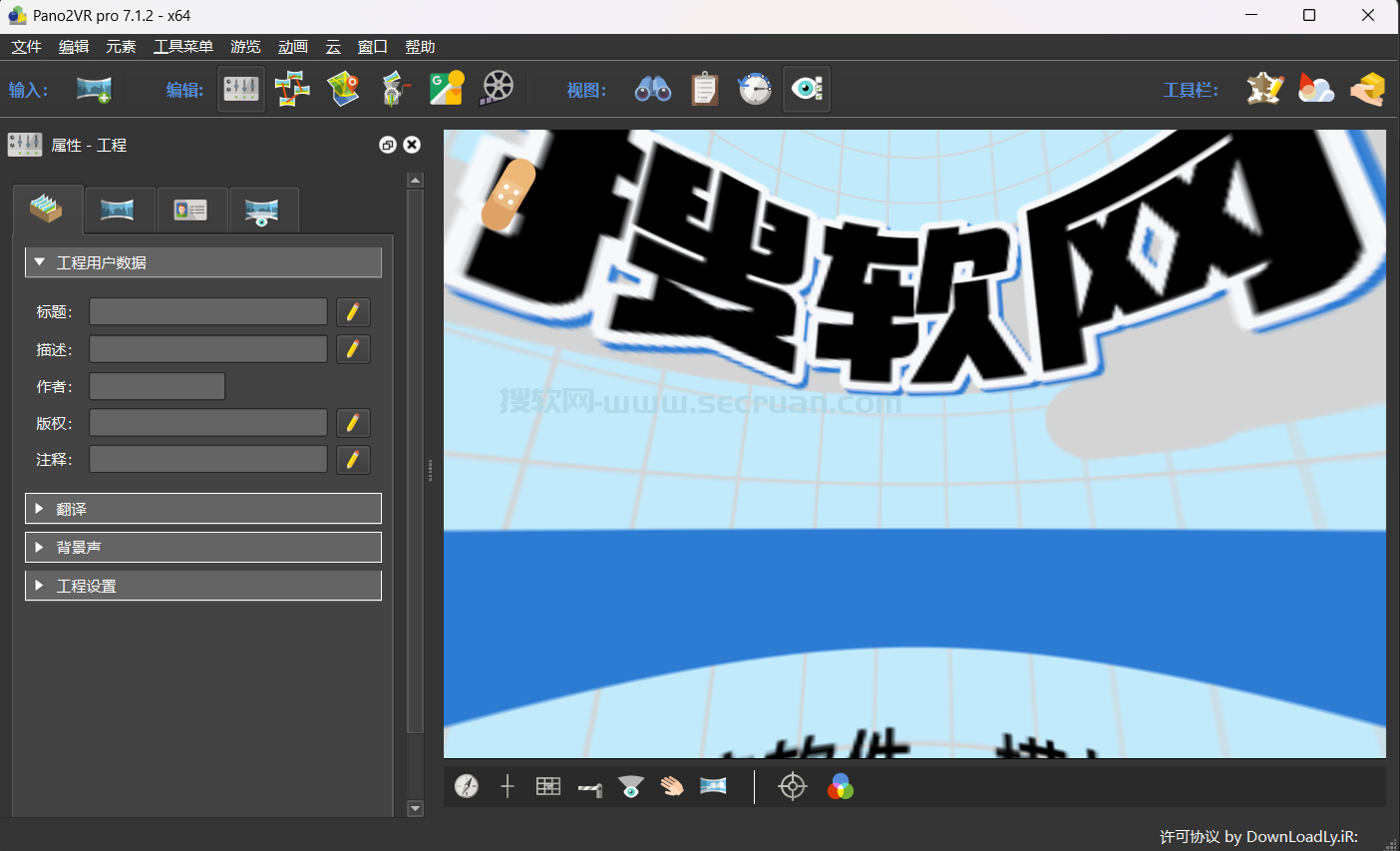1400x851 pixels.
Task: Close the 属性 - 工程 panel
Action: point(412,145)
